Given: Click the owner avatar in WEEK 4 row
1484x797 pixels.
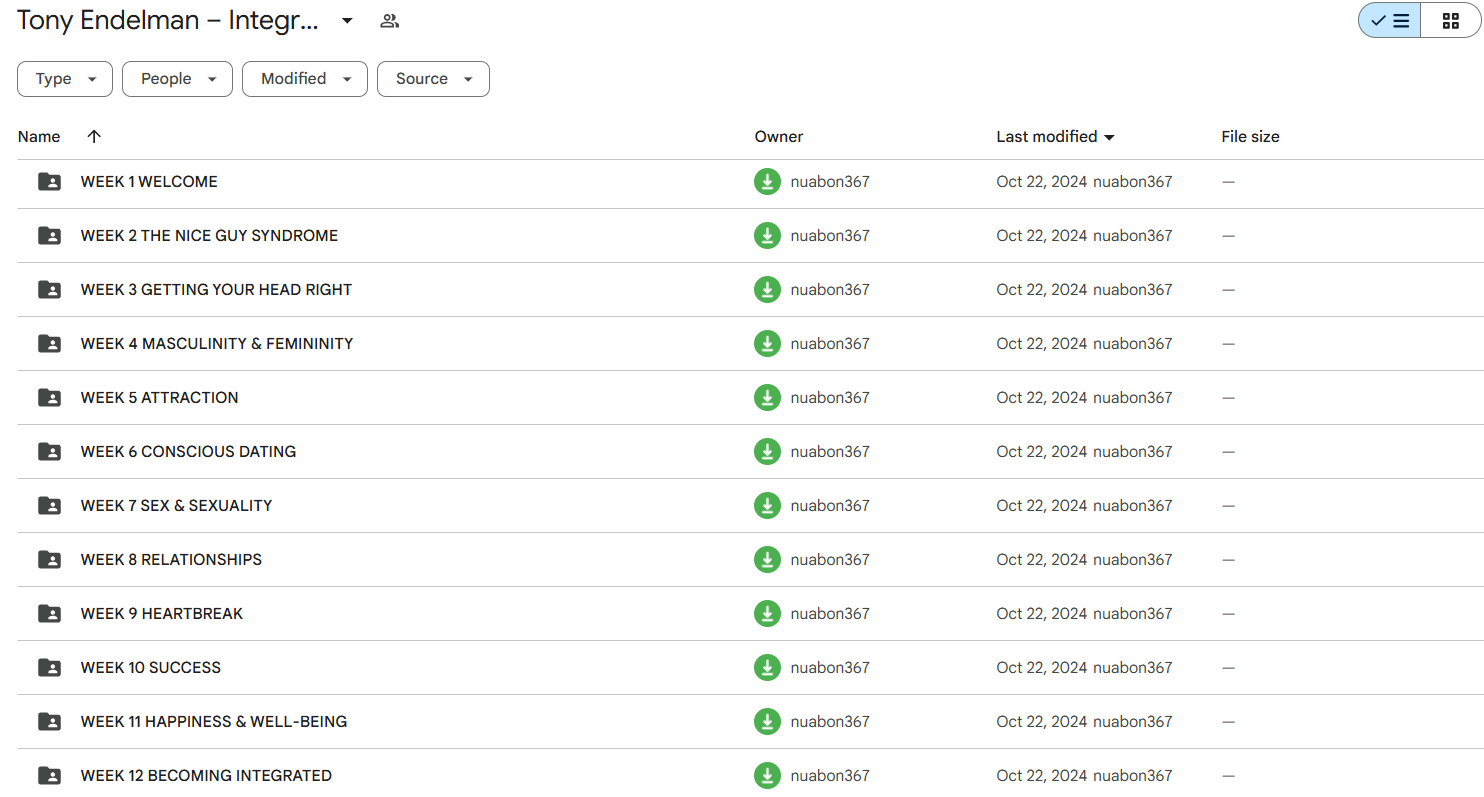Looking at the screenshot, I should click(767, 344).
